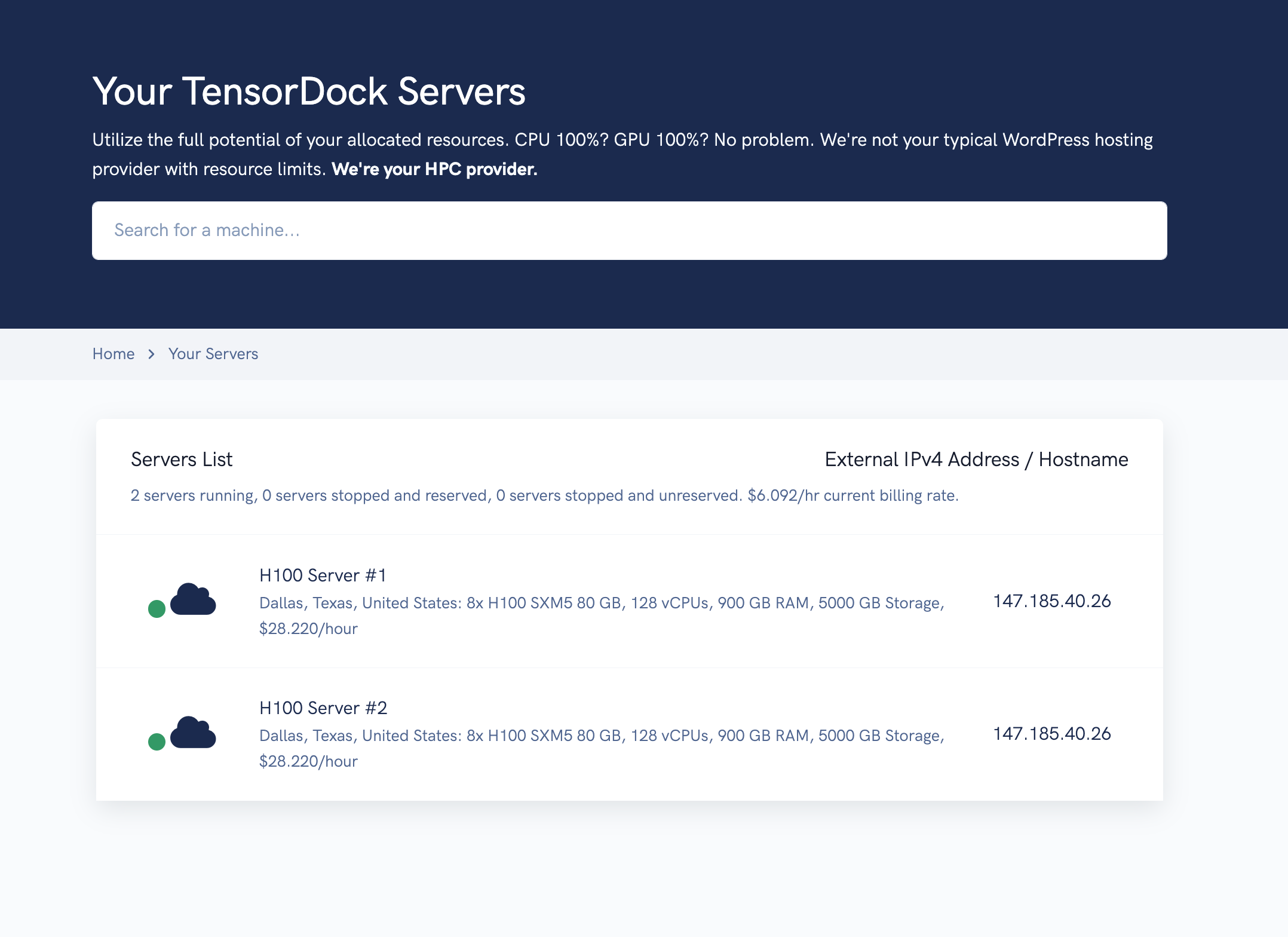Screen dimensions: 1288x937
Task: Click the cloud icon for H100 Server #1
Action: tap(193, 599)
